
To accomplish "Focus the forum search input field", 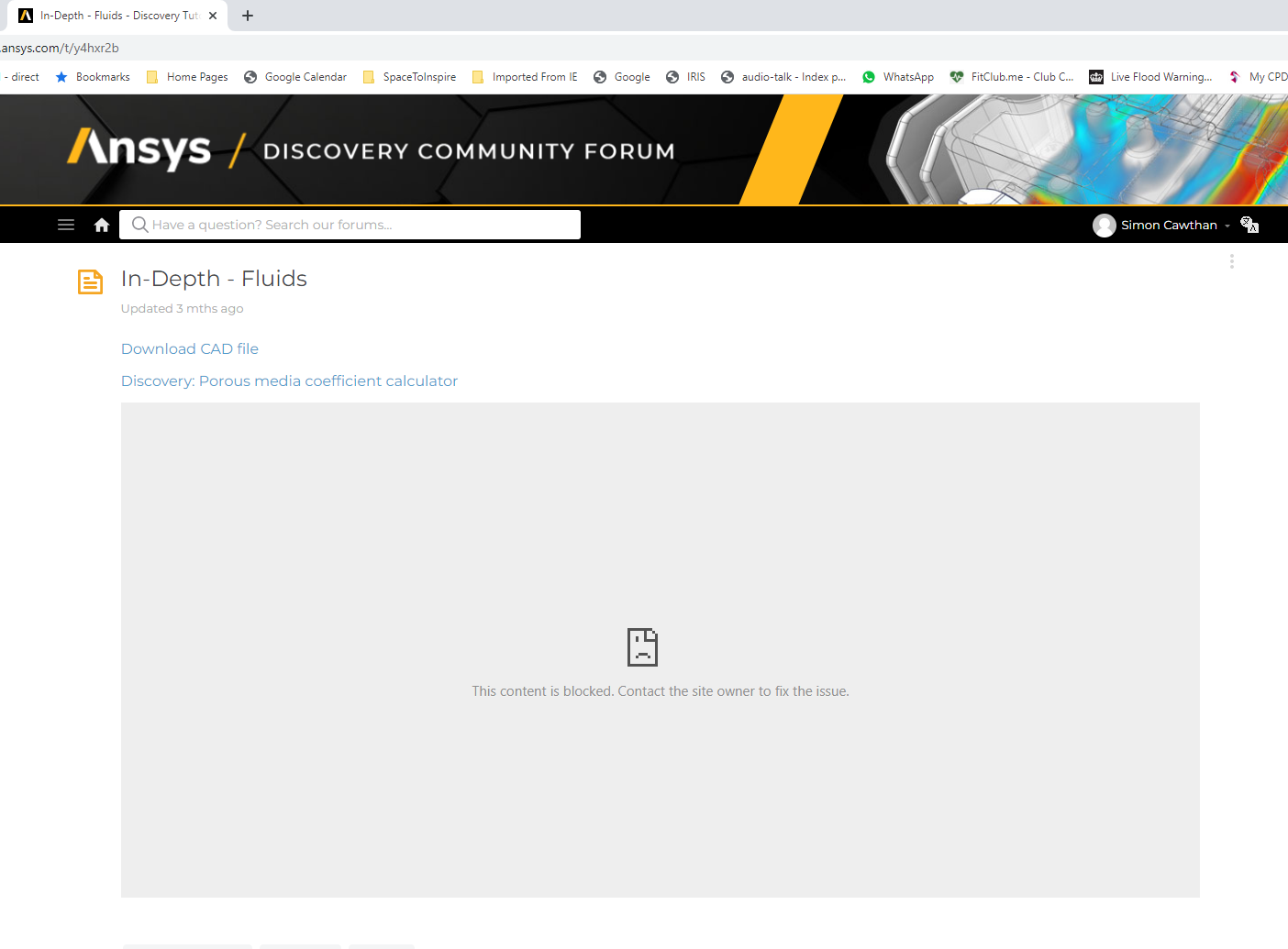I will pyautogui.click(x=350, y=225).
